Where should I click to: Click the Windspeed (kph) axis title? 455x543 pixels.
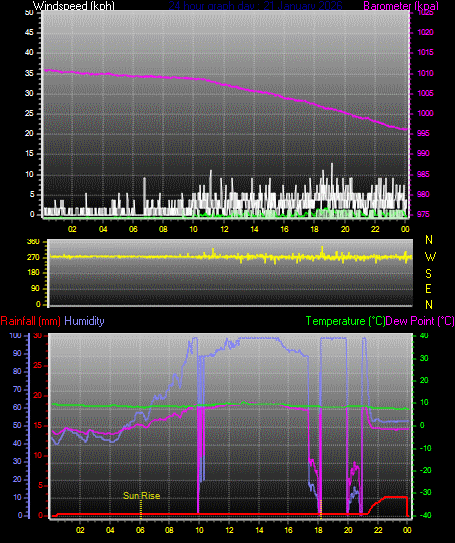coord(74,6)
